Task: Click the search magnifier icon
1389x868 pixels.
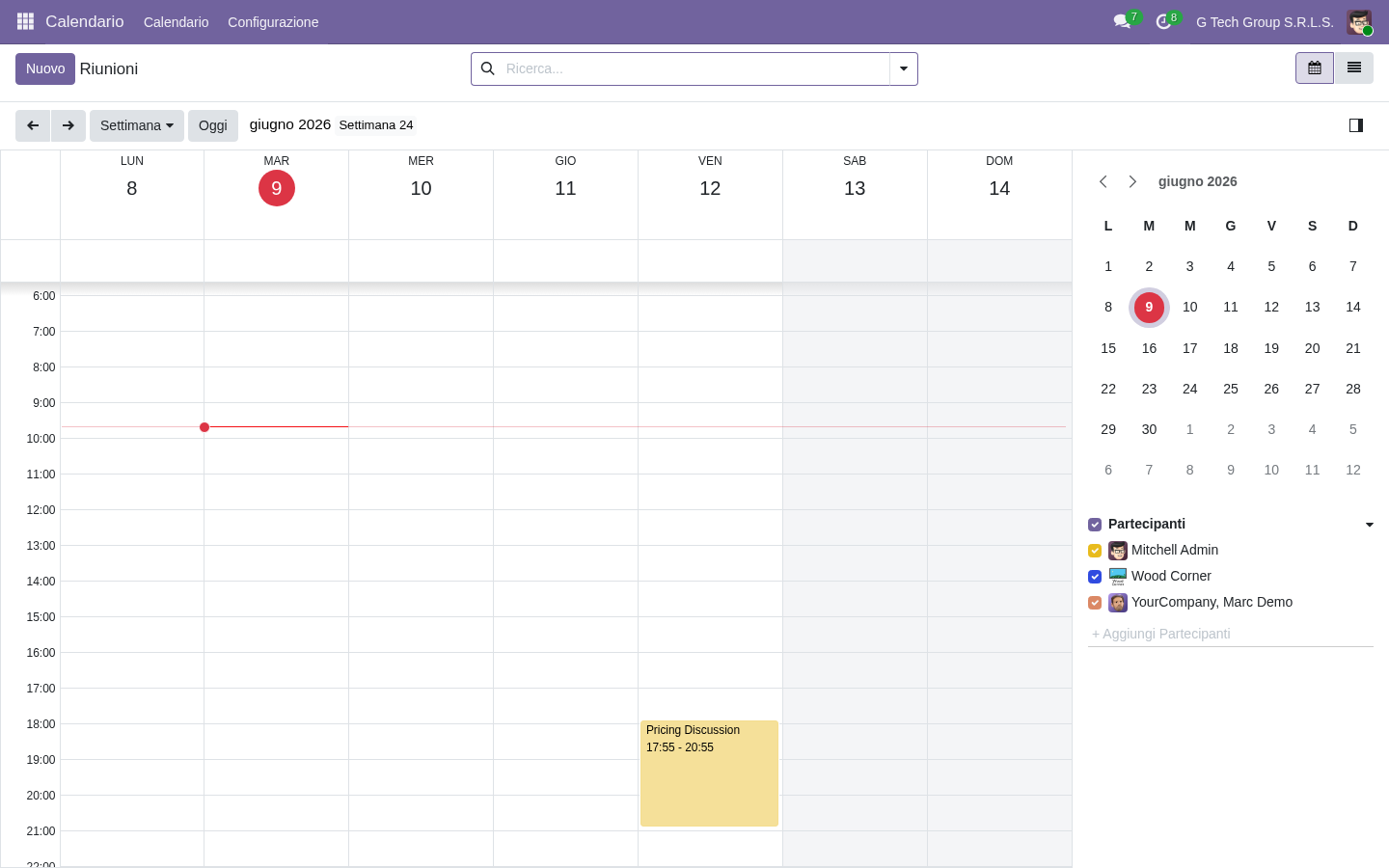Action: [x=488, y=68]
